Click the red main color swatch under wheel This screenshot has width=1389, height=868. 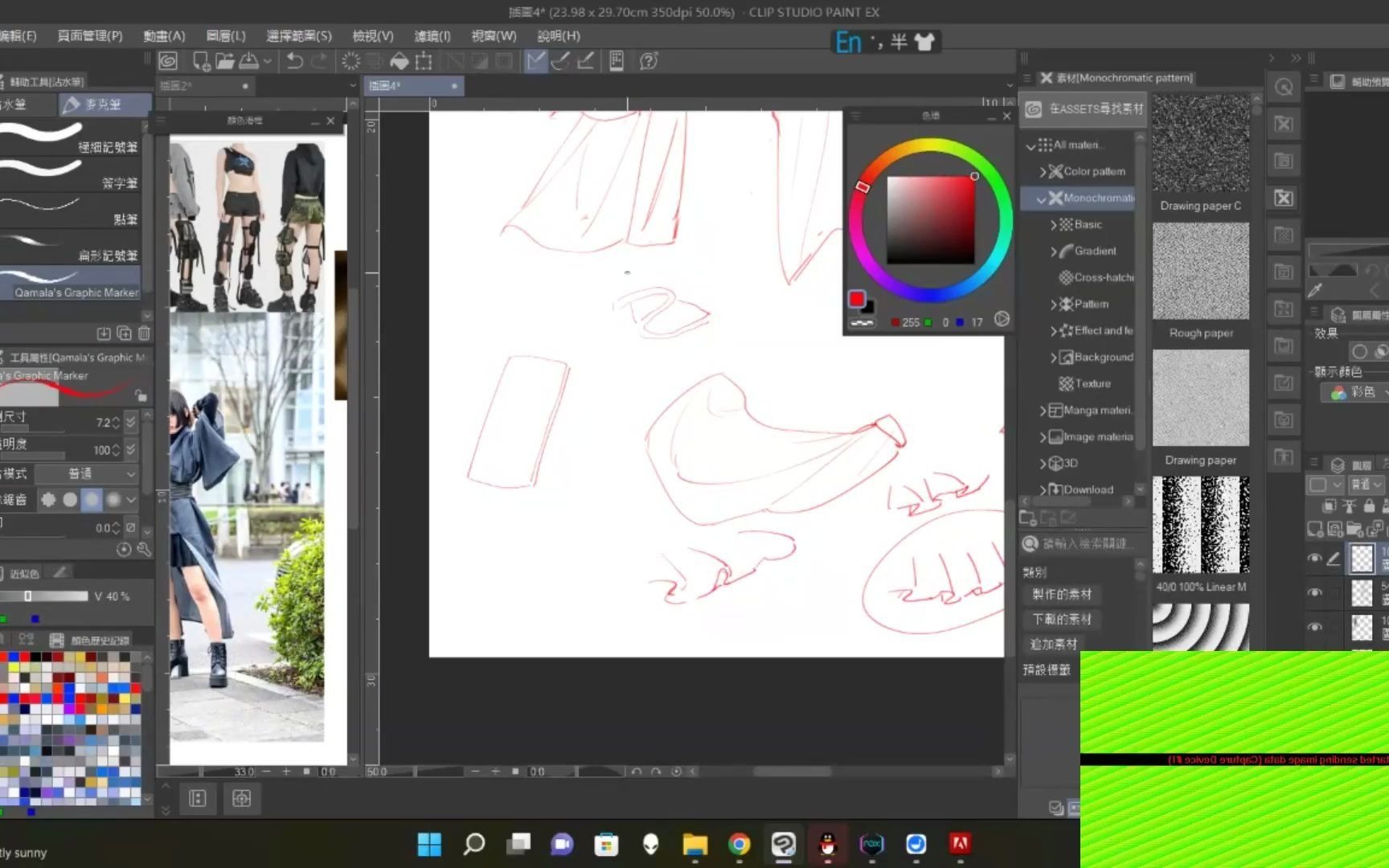(x=857, y=299)
